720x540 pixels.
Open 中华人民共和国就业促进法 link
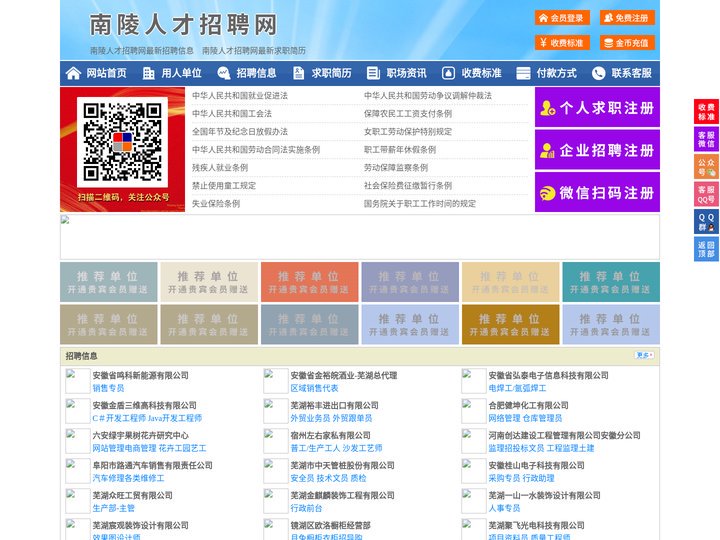click(240, 96)
